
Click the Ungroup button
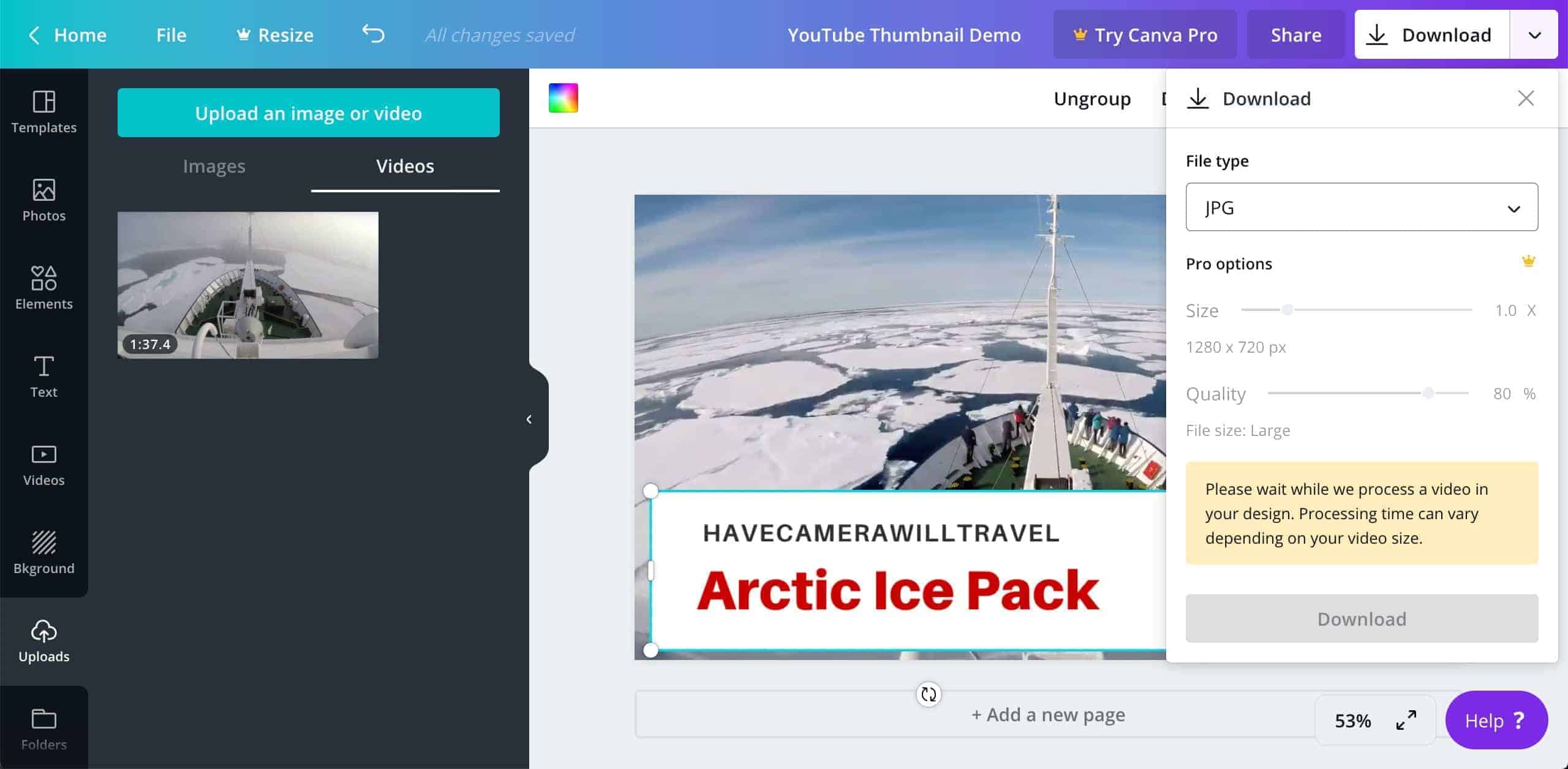pyautogui.click(x=1091, y=98)
